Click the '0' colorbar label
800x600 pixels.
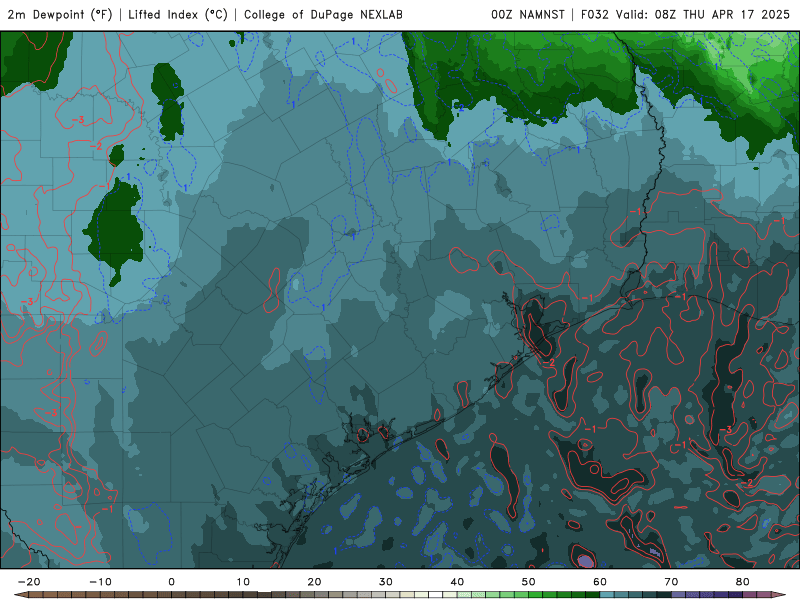coord(171,582)
